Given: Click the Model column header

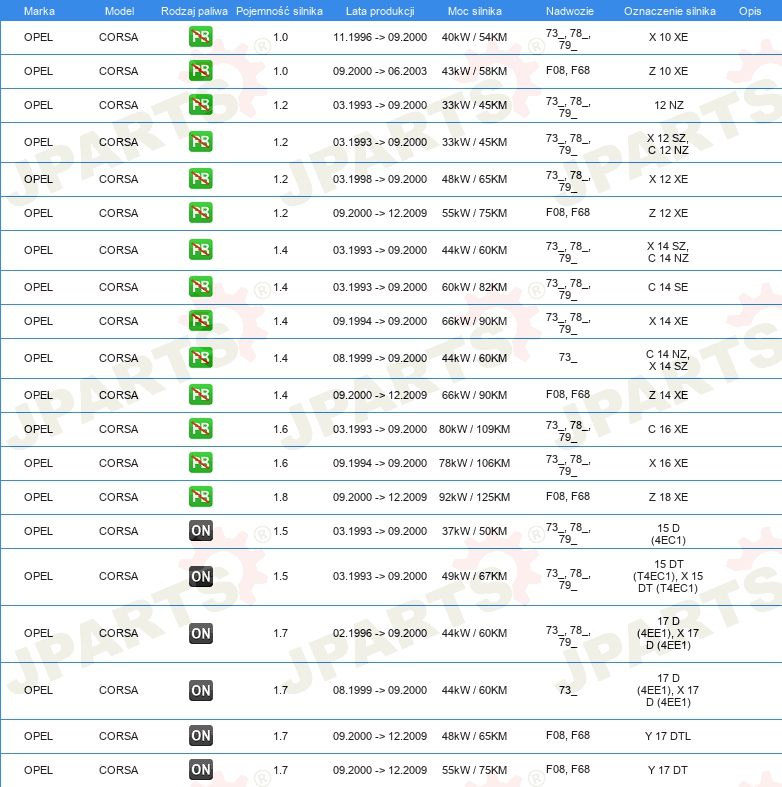Looking at the screenshot, I should tap(119, 11).
